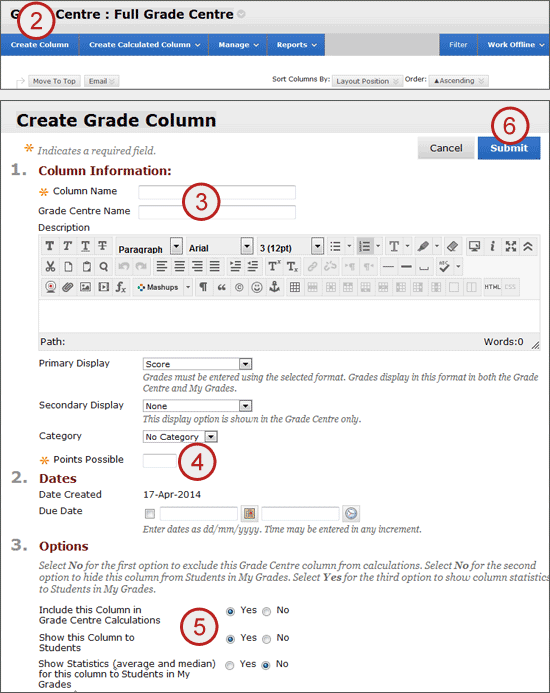
Task: Insert emoticon using smiley icon
Action: 257,287
